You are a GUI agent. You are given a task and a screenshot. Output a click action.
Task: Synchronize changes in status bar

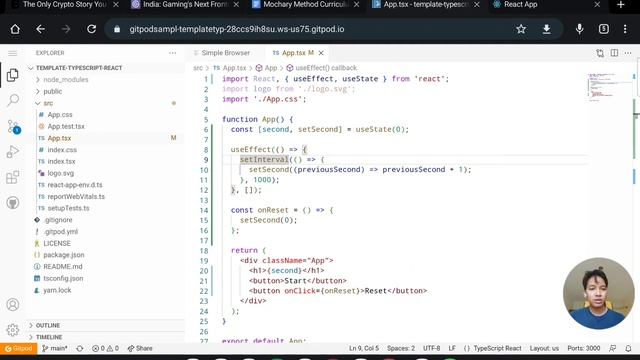pos(80,349)
